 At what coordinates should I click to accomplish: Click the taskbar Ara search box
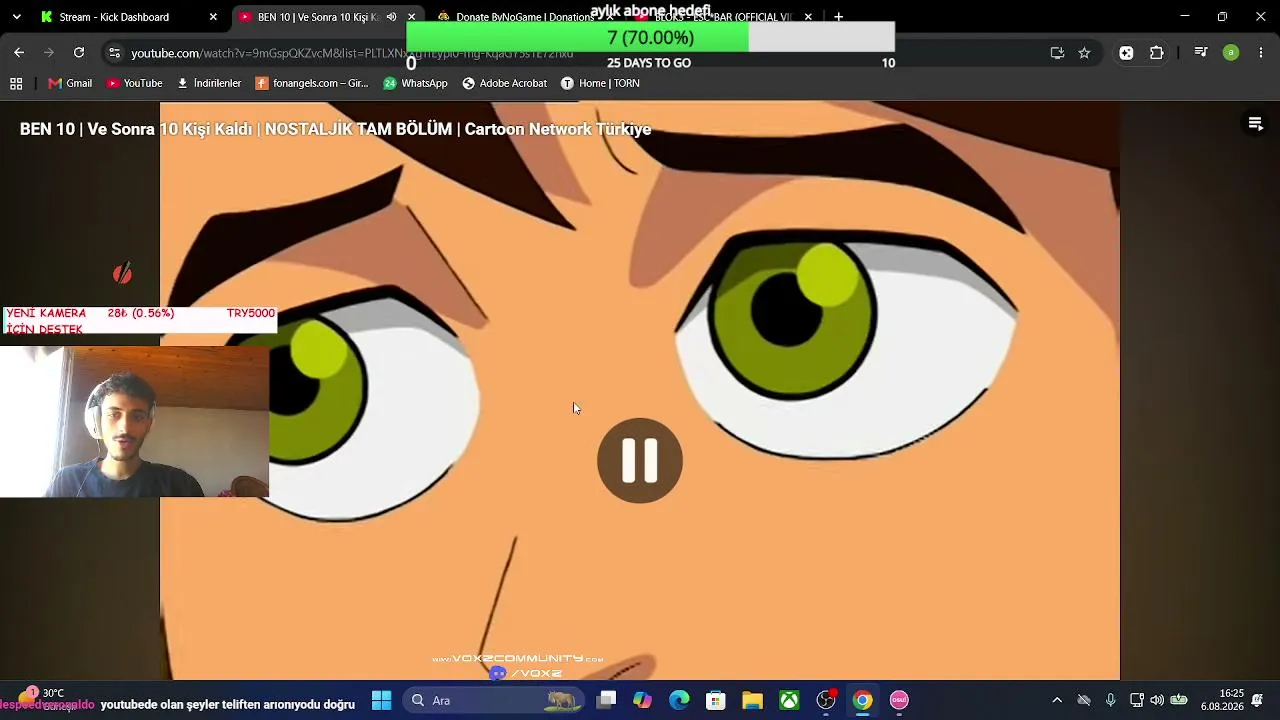point(491,700)
